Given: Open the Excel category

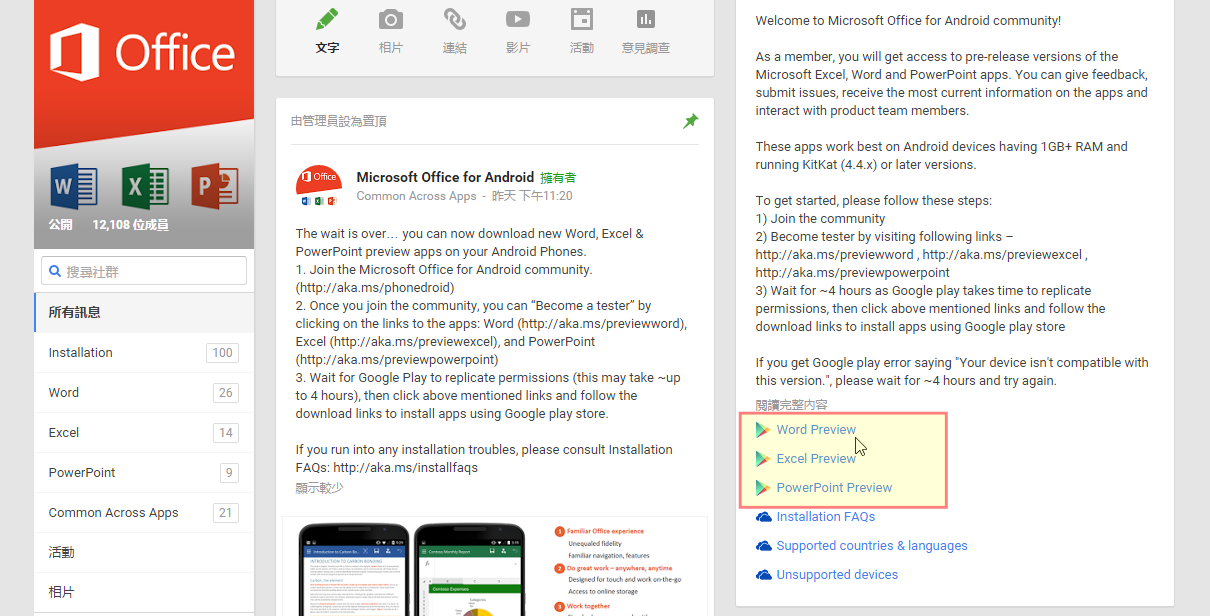Looking at the screenshot, I should pos(144,432).
